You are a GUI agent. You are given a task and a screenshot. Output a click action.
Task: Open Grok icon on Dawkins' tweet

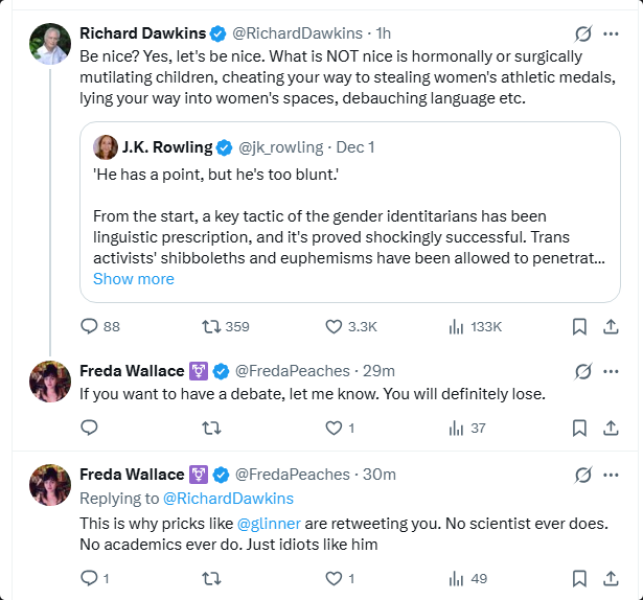tap(584, 33)
